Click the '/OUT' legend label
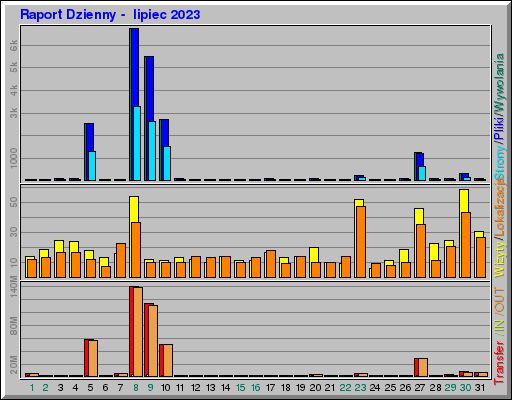The height and width of the screenshot is (400, 512). coord(499,301)
